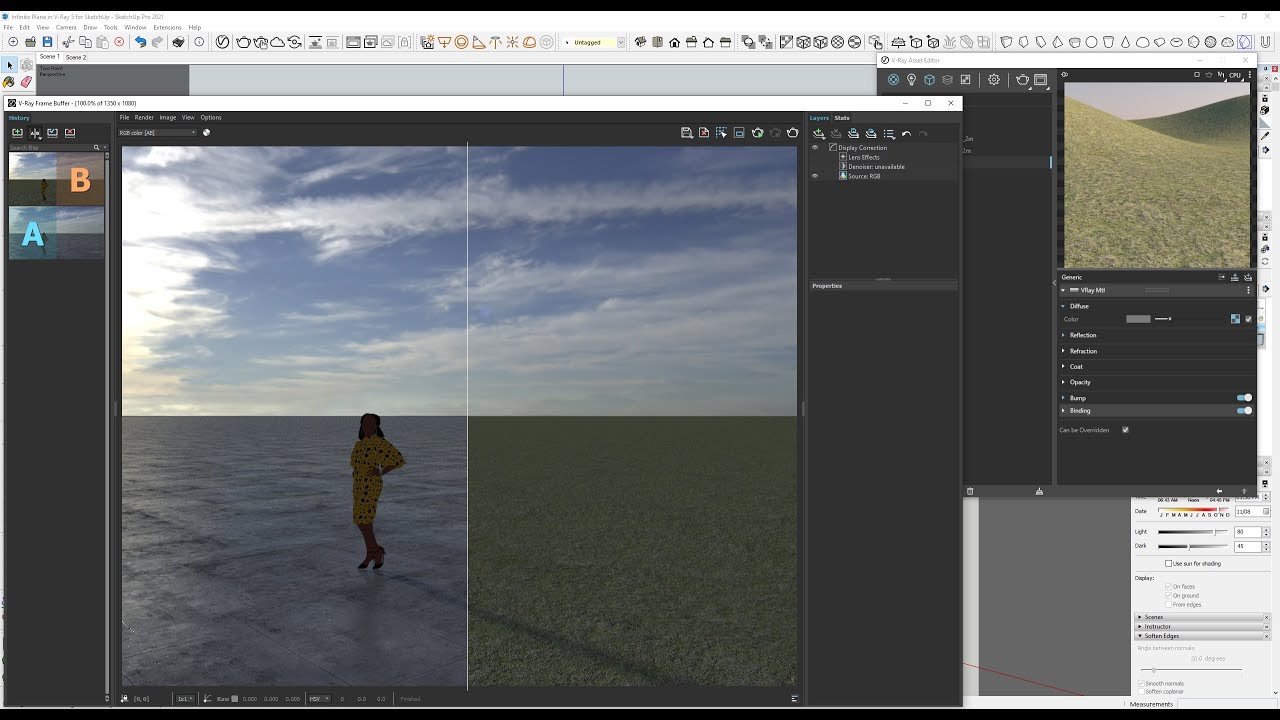Image resolution: width=1280 pixels, height=720 pixels.
Task: Click create layer icon in Layers panel
Action: (x=819, y=133)
